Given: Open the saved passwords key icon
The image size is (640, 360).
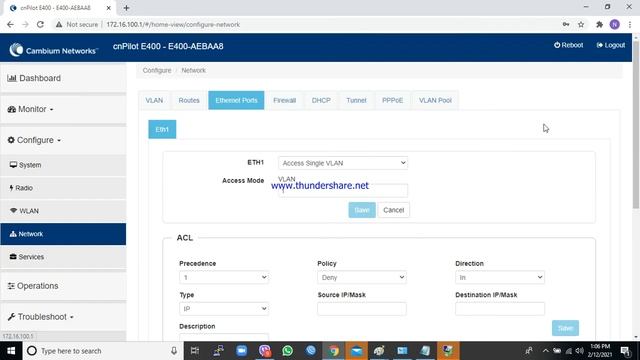Looking at the screenshot, I should (566, 24).
